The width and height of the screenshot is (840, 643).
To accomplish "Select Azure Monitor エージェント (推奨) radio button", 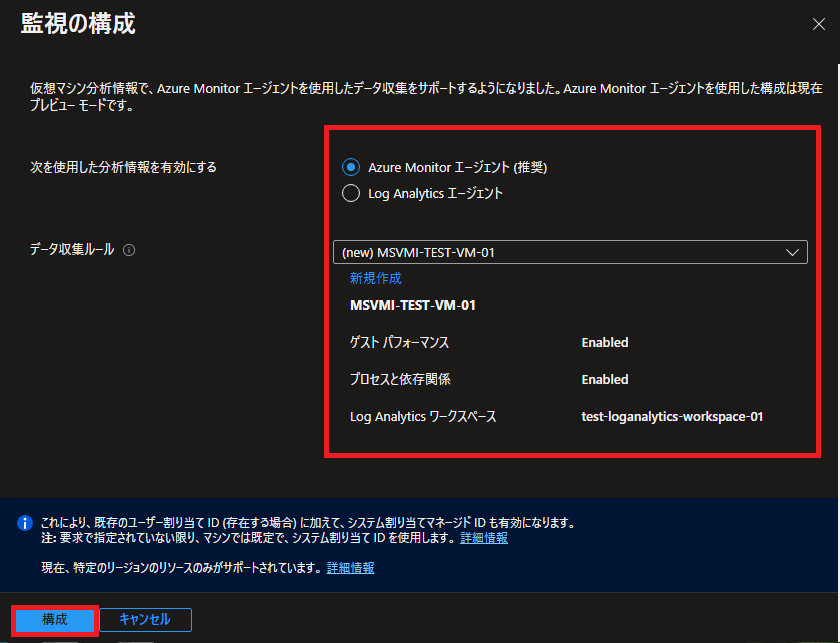I will click(x=351, y=167).
